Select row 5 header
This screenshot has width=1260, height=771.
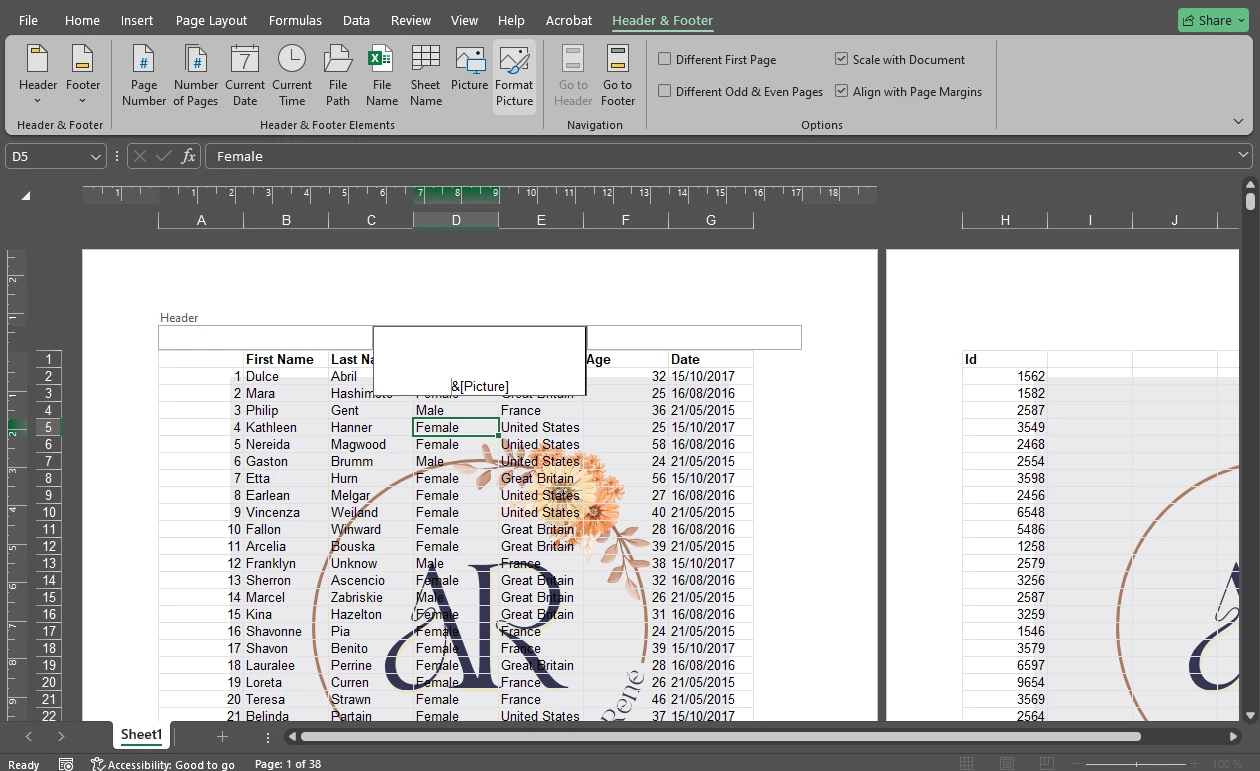[48, 427]
